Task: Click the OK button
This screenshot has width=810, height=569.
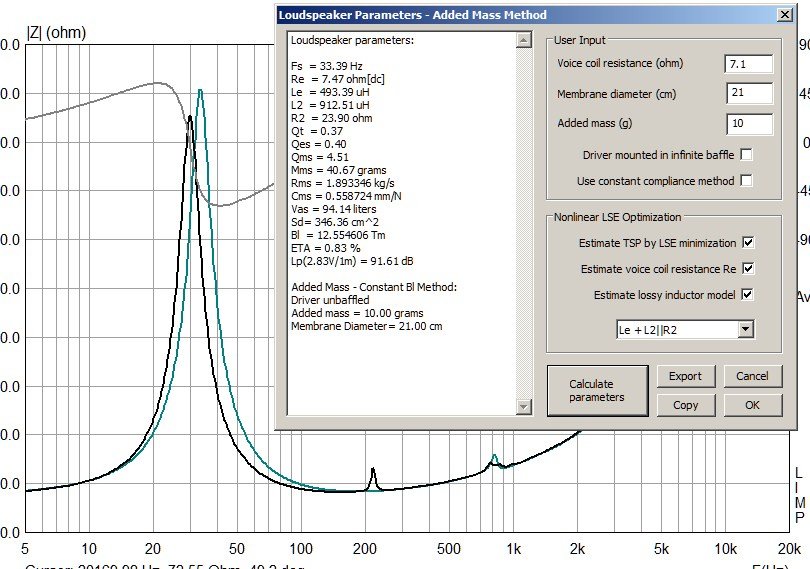Action: (x=752, y=405)
